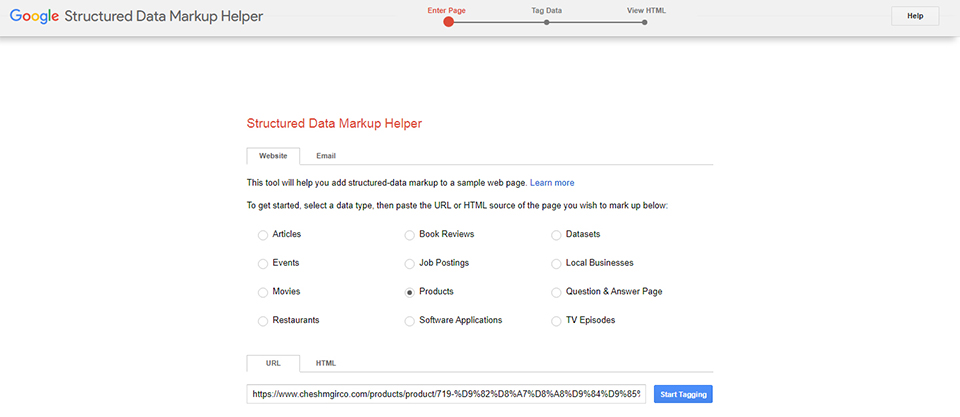Choose the Restaurants radio button

tap(263, 321)
